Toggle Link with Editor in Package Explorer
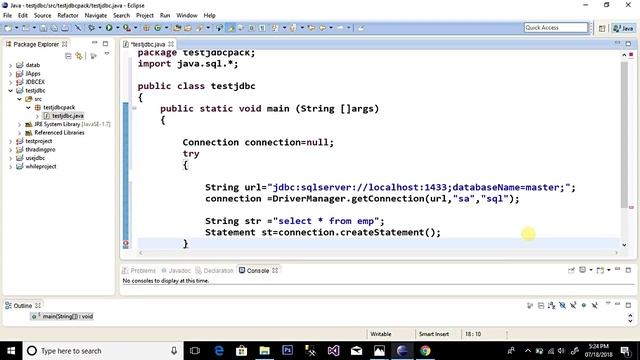 (x=79, y=56)
